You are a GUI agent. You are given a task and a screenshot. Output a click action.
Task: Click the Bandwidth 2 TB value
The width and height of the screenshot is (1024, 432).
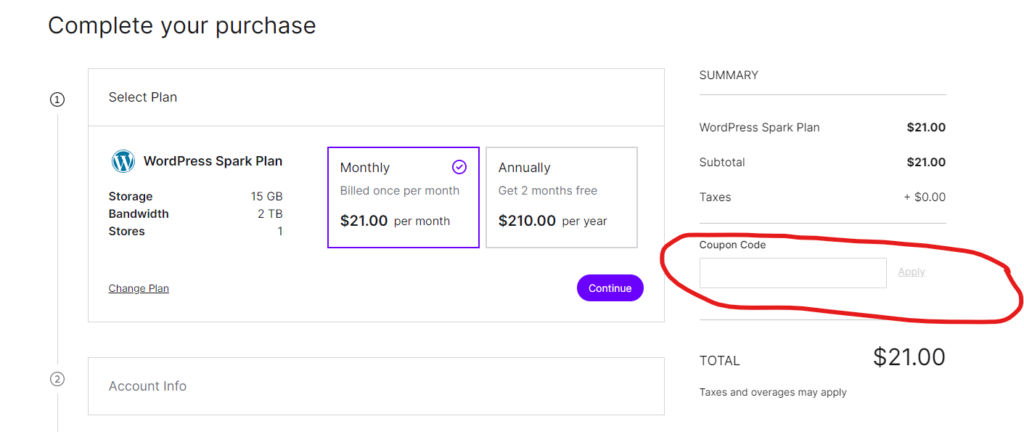(x=270, y=214)
